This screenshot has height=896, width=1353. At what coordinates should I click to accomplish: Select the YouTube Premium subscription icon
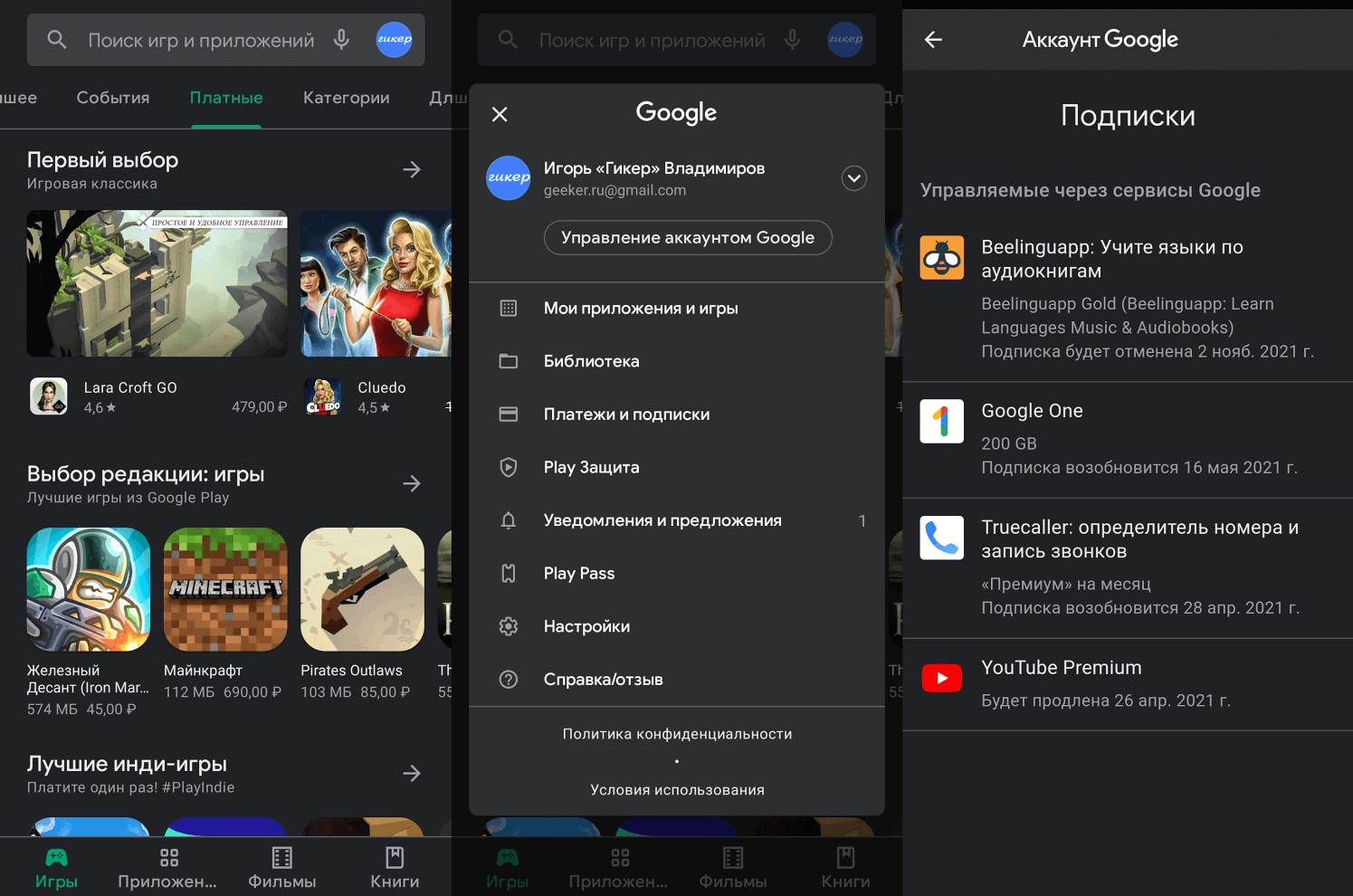[941, 678]
